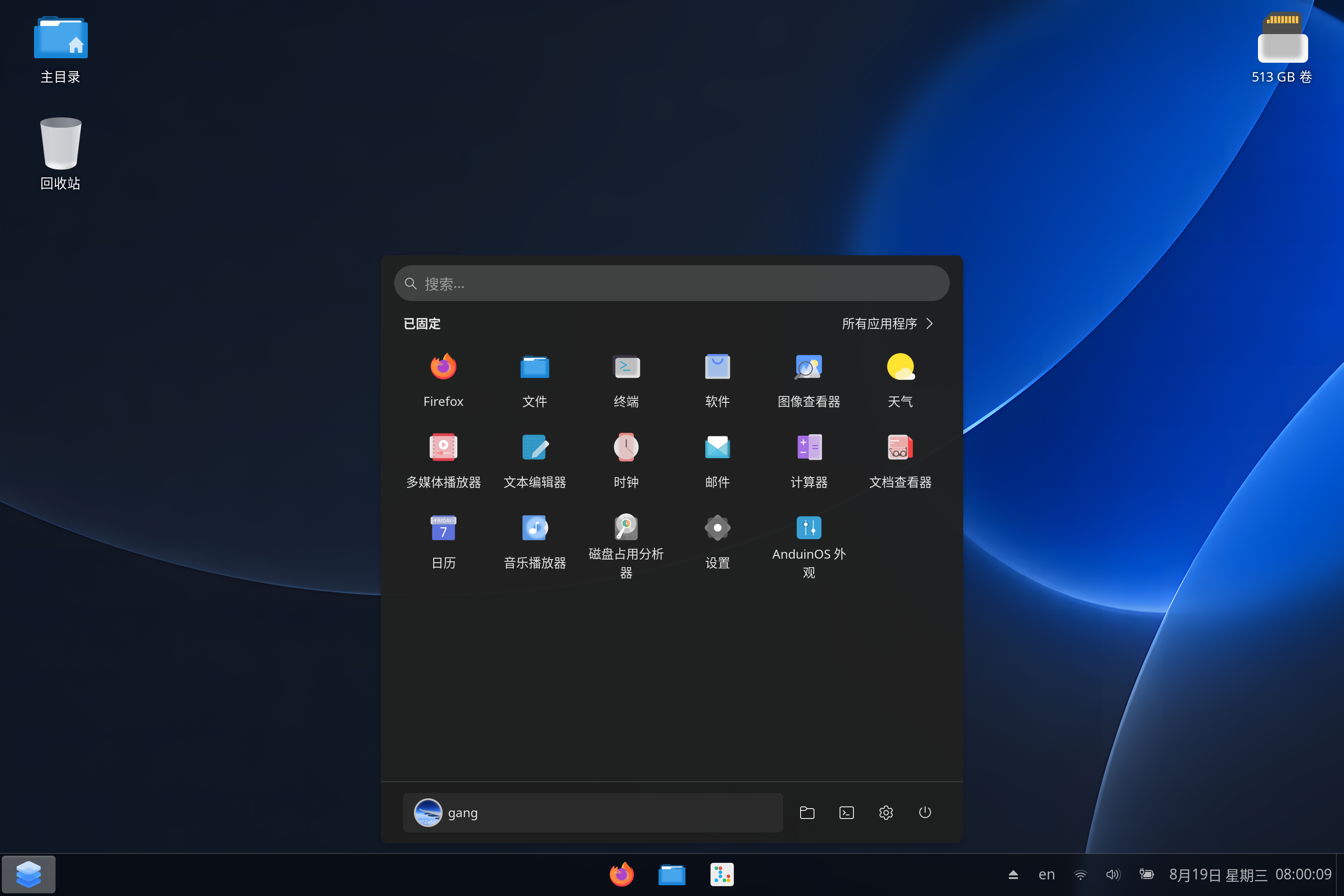Click the gear icon in menu footer
1344x896 pixels.
[886, 813]
